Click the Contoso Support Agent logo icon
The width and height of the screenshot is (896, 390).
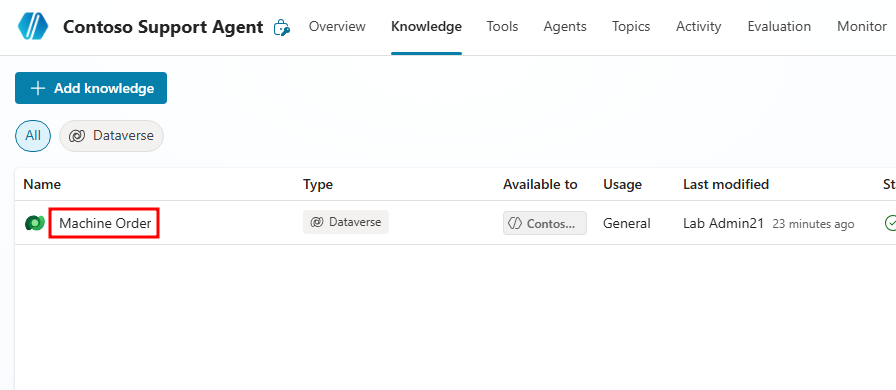coord(33,26)
